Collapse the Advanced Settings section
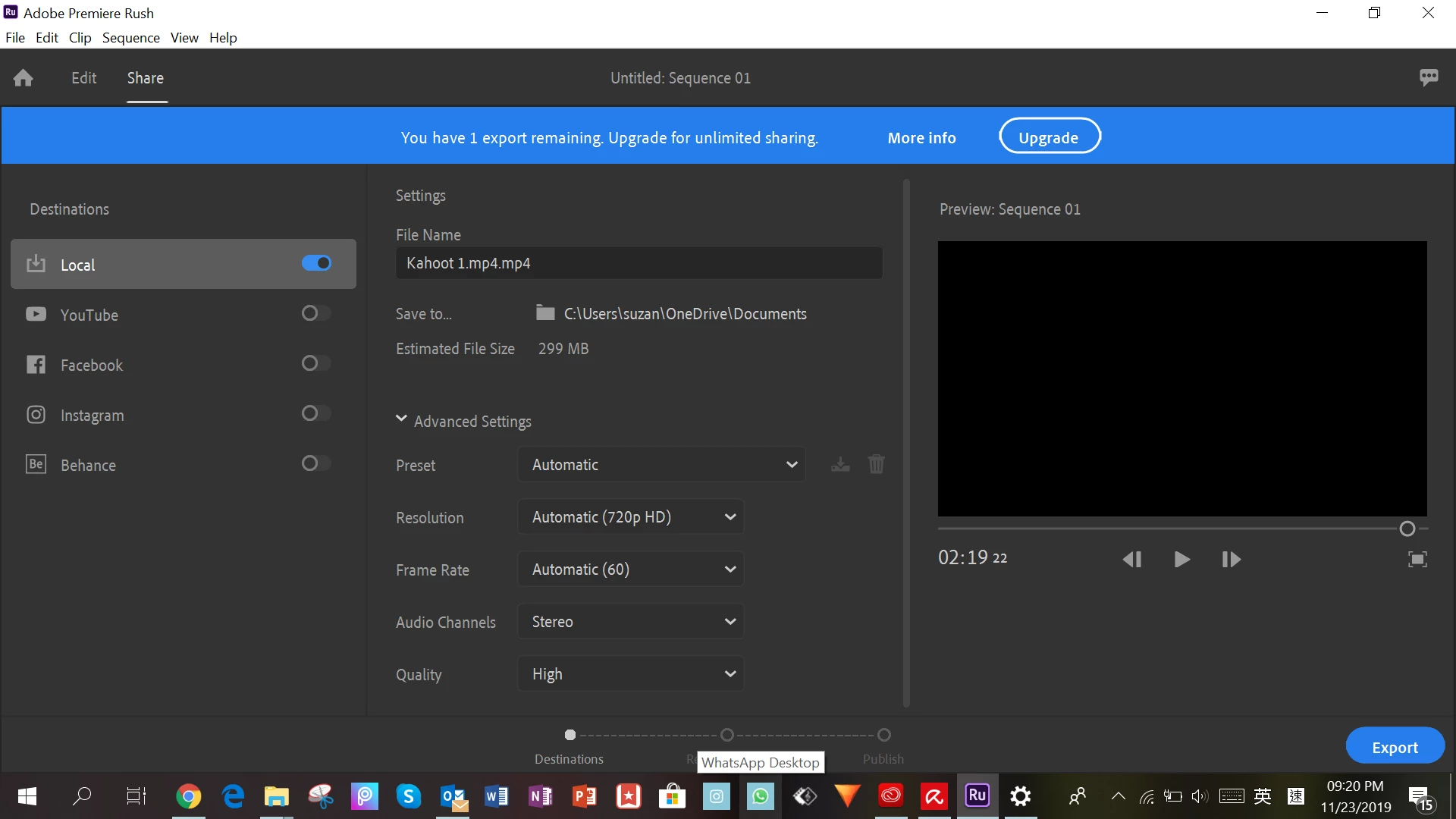This screenshot has width=1456, height=819. click(x=401, y=419)
